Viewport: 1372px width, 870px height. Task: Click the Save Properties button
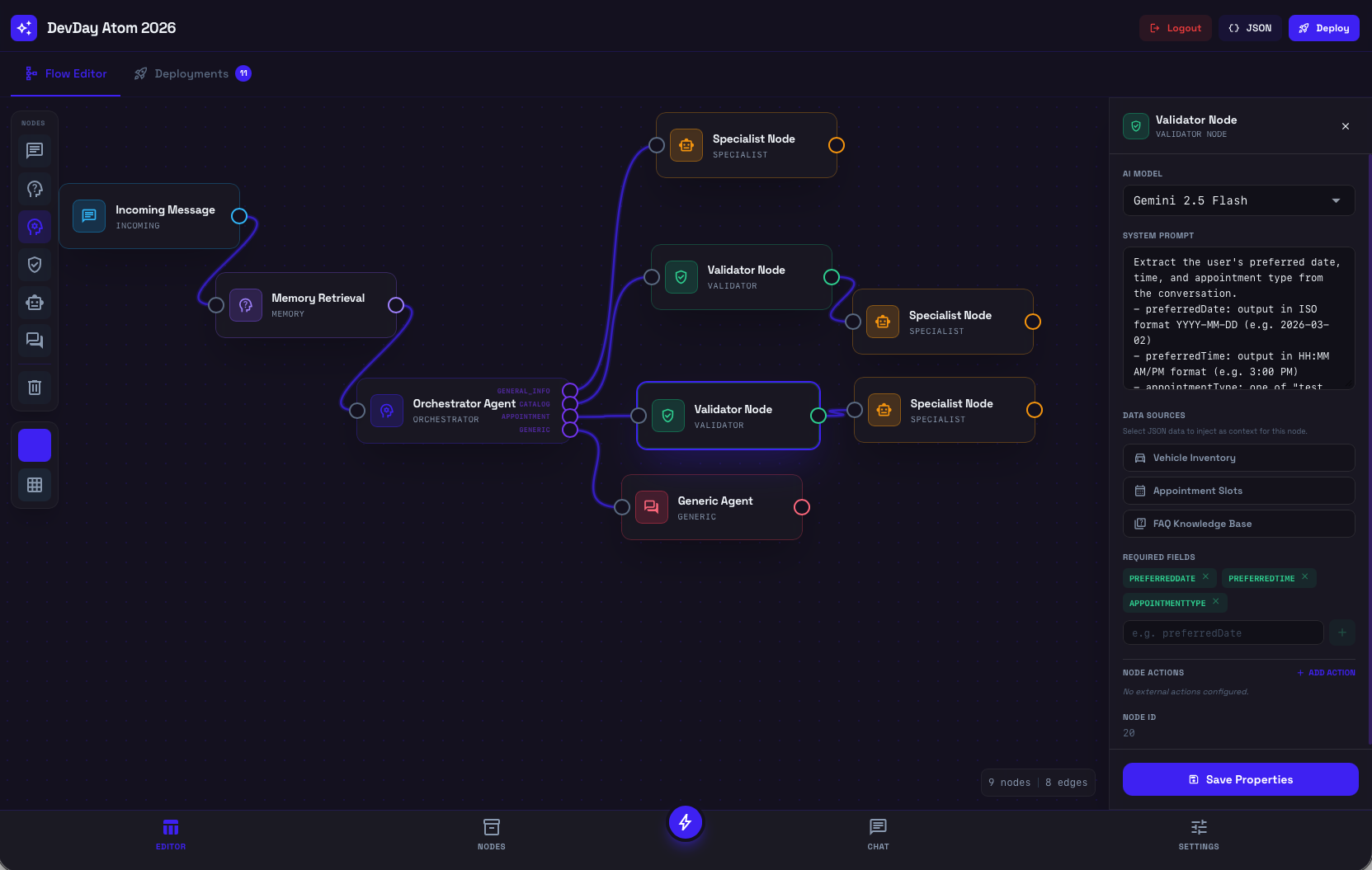coord(1240,779)
